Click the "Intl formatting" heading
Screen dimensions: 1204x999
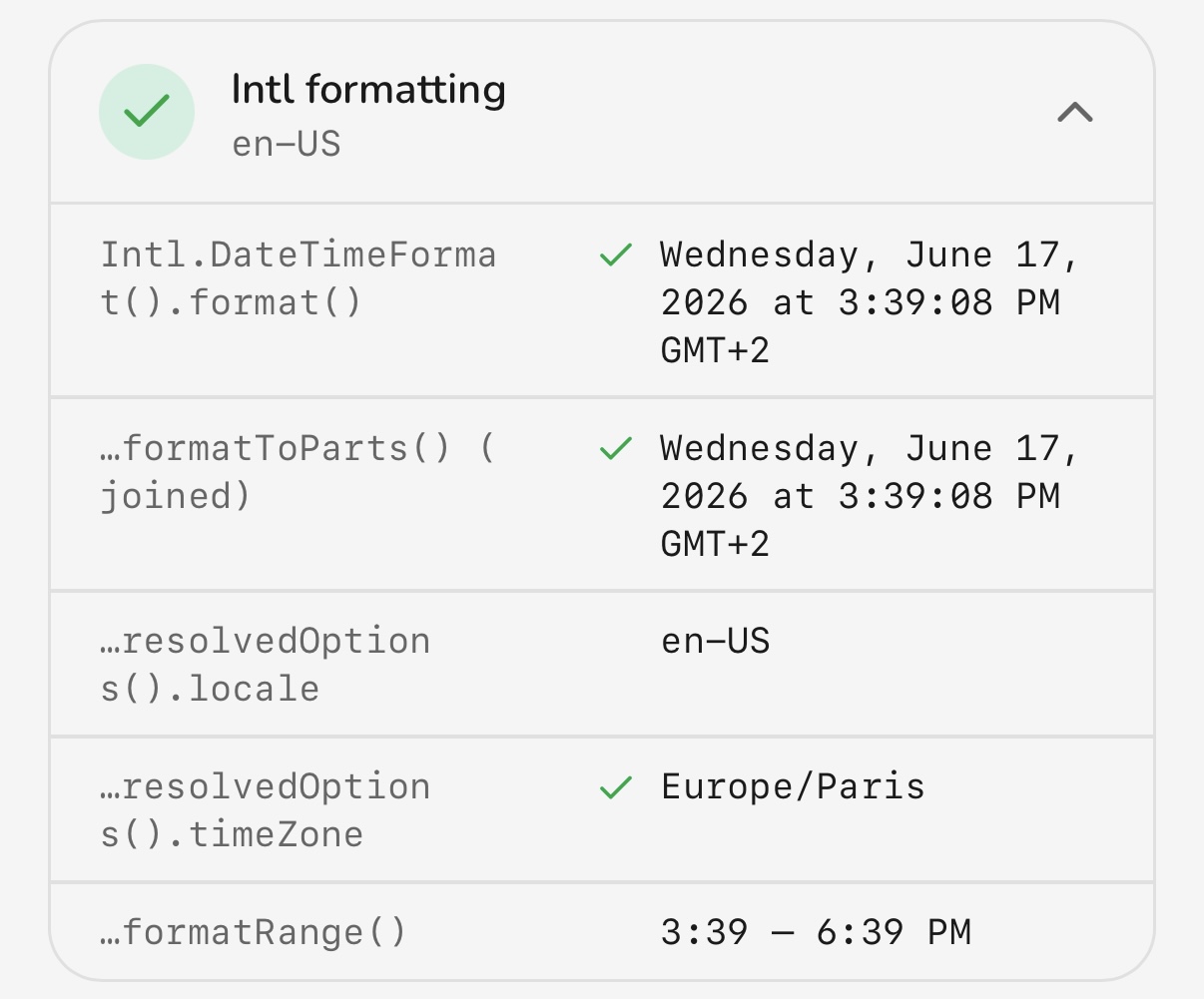point(368,90)
